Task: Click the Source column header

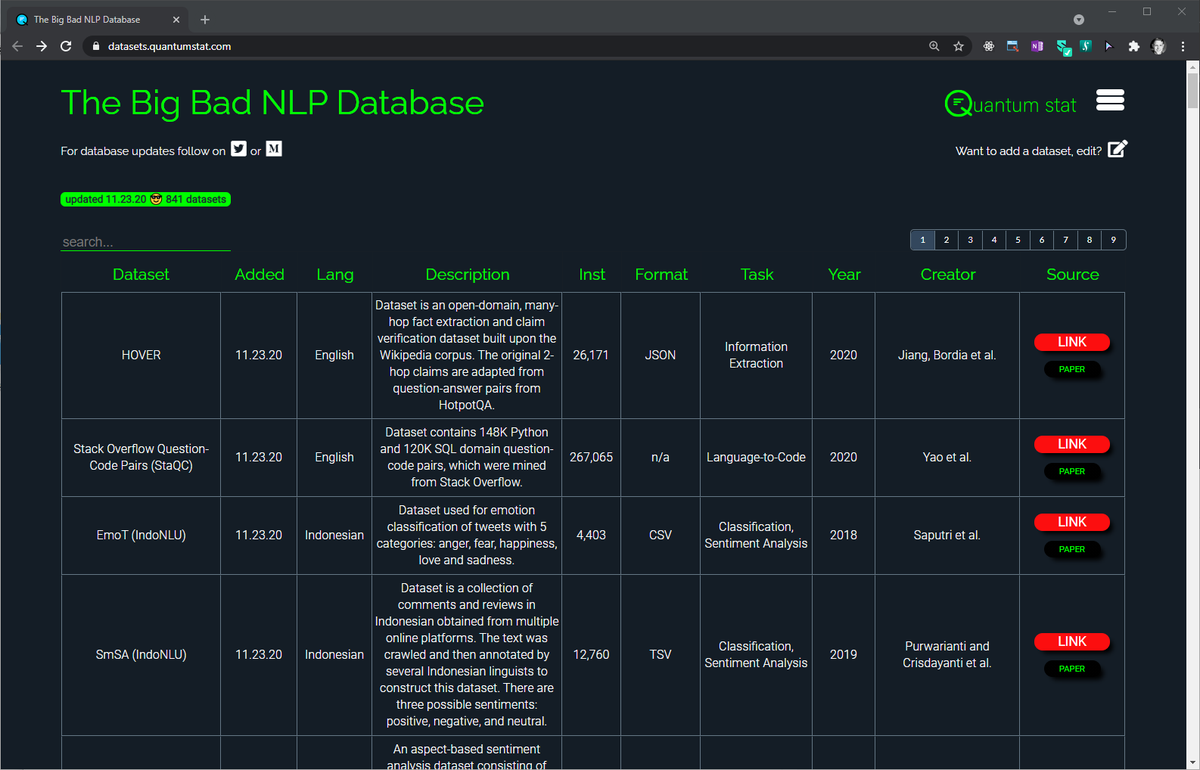Action: coord(1072,274)
